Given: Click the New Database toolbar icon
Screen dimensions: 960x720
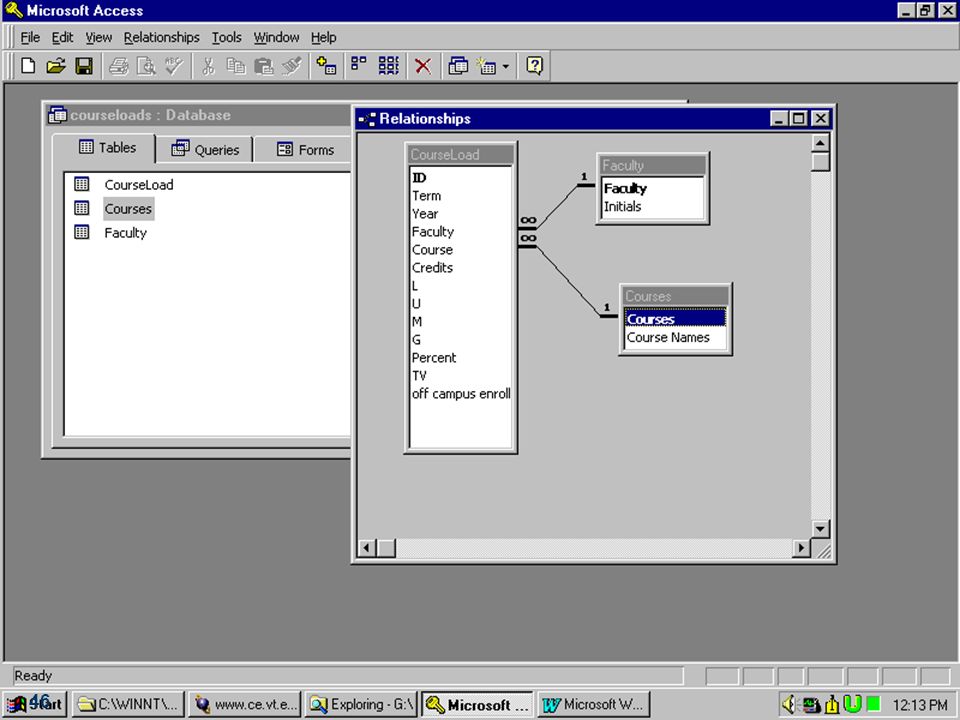Looking at the screenshot, I should point(28,66).
